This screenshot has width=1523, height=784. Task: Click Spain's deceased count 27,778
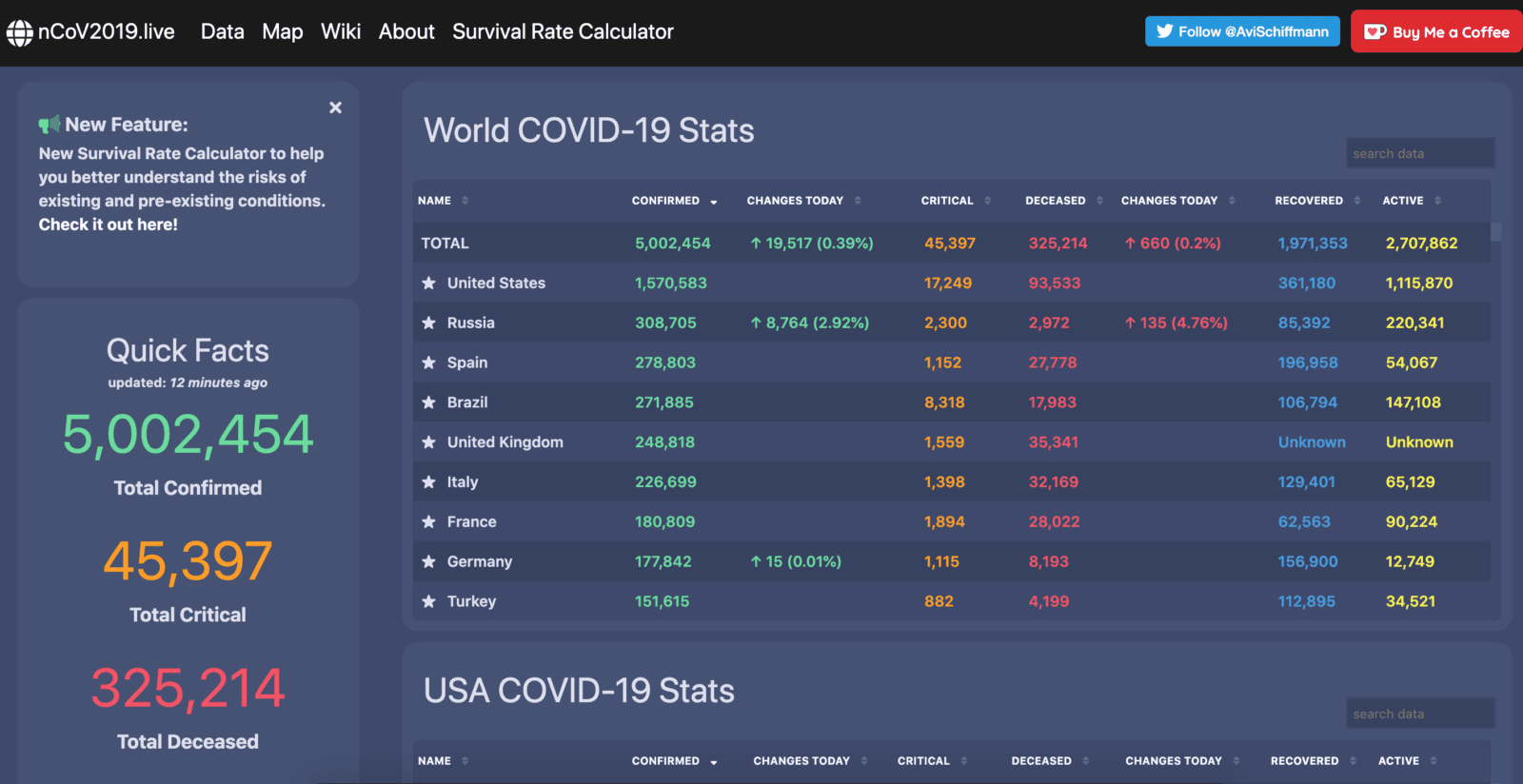point(1053,363)
